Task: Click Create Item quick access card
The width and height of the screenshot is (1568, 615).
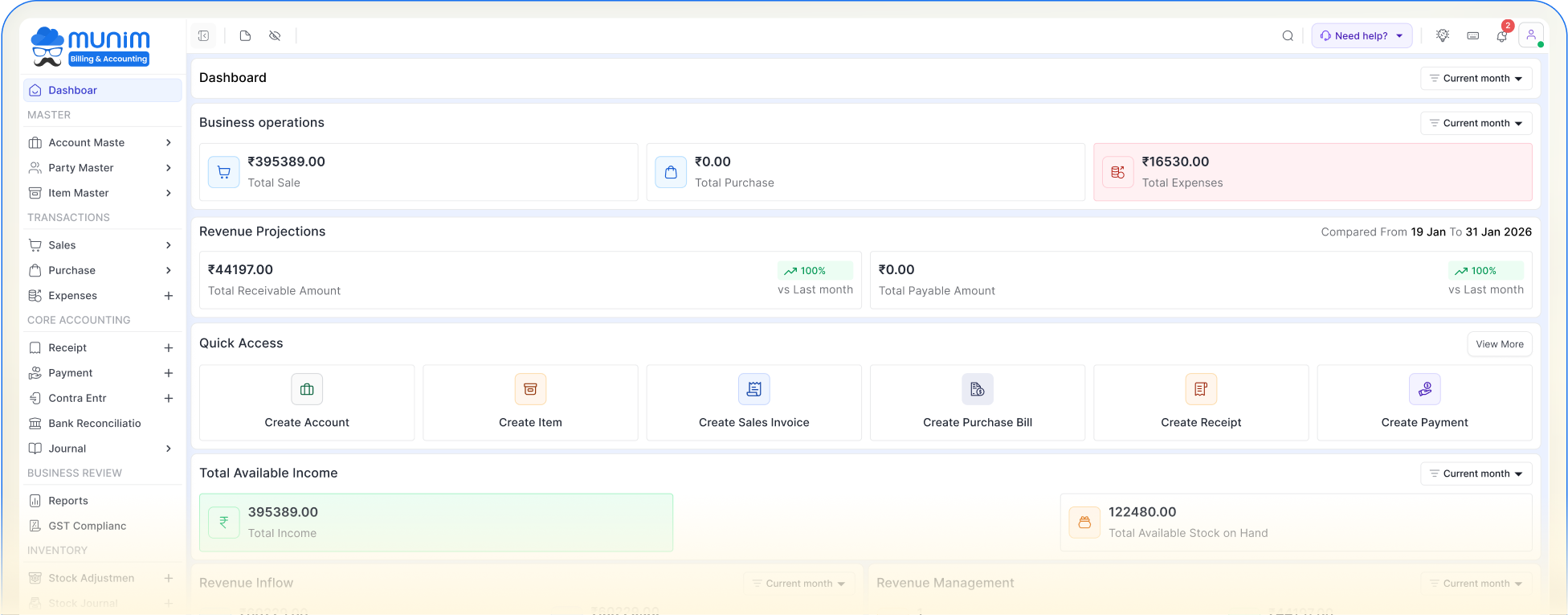Action: [x=530, y=403]
